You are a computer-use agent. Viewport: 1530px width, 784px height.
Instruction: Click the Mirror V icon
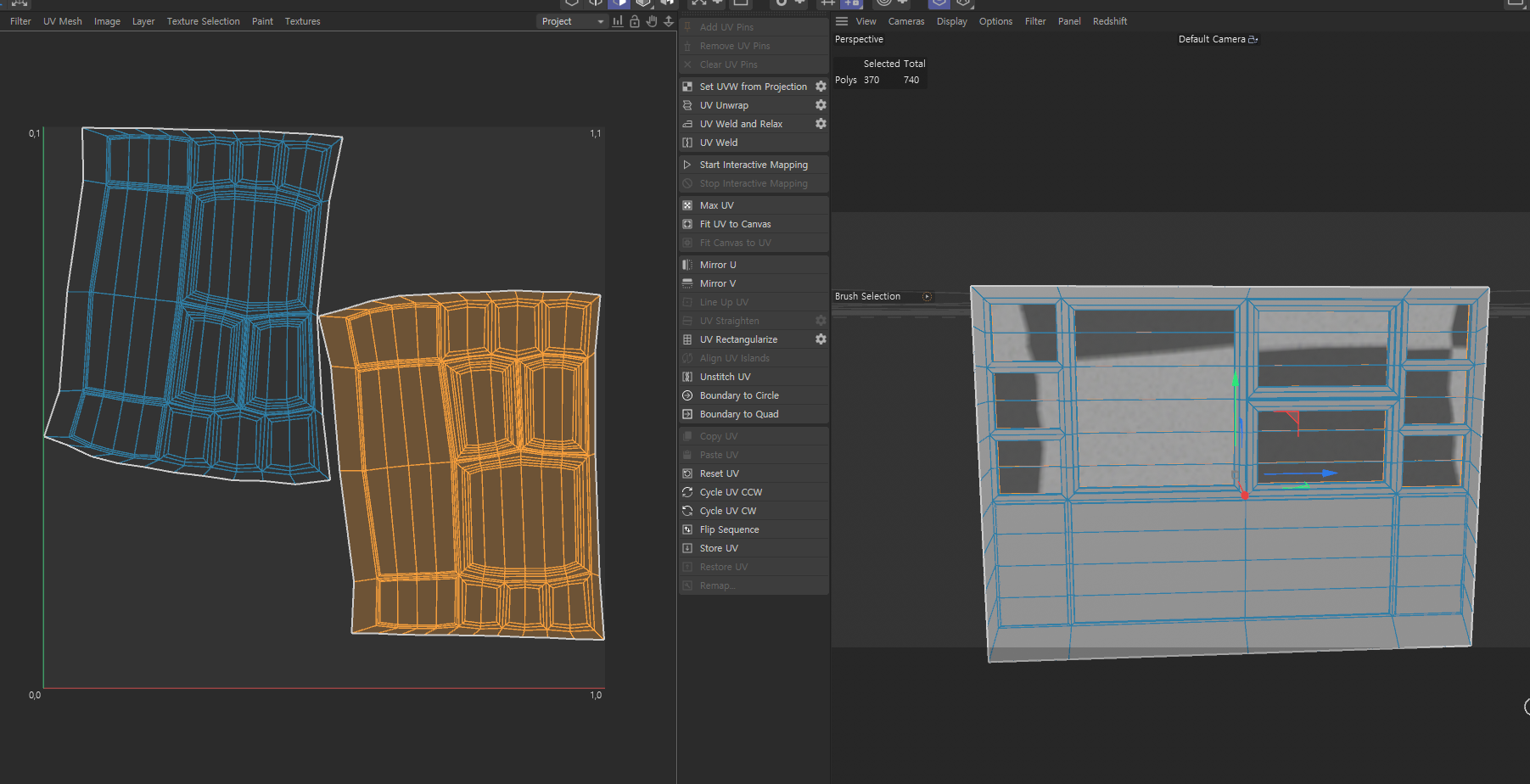[687, 283]
